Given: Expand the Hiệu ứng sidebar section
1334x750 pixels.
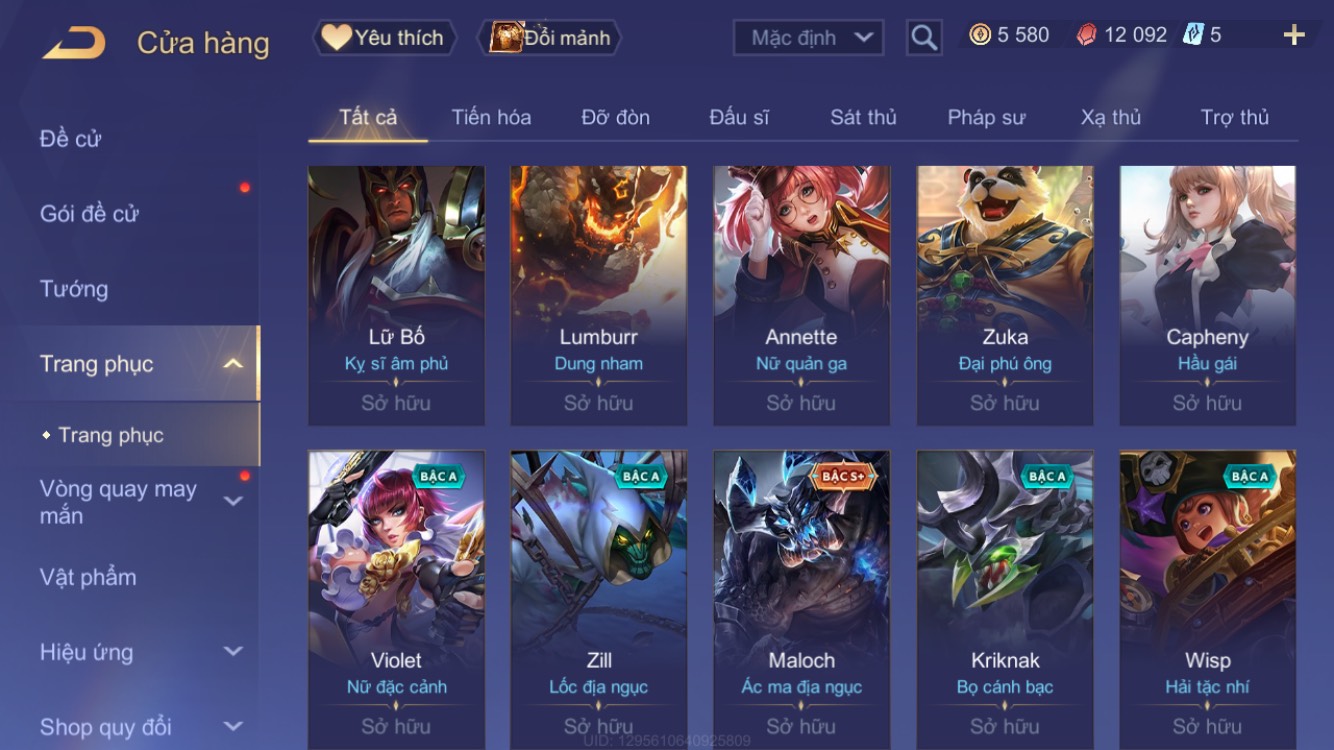Looking at the screenshot, I should tap(233, 651).
